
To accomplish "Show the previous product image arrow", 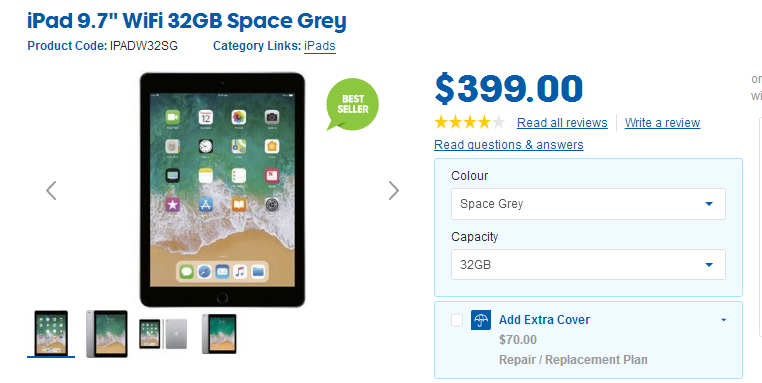I will pyautogui.click(x=51, y=191).
